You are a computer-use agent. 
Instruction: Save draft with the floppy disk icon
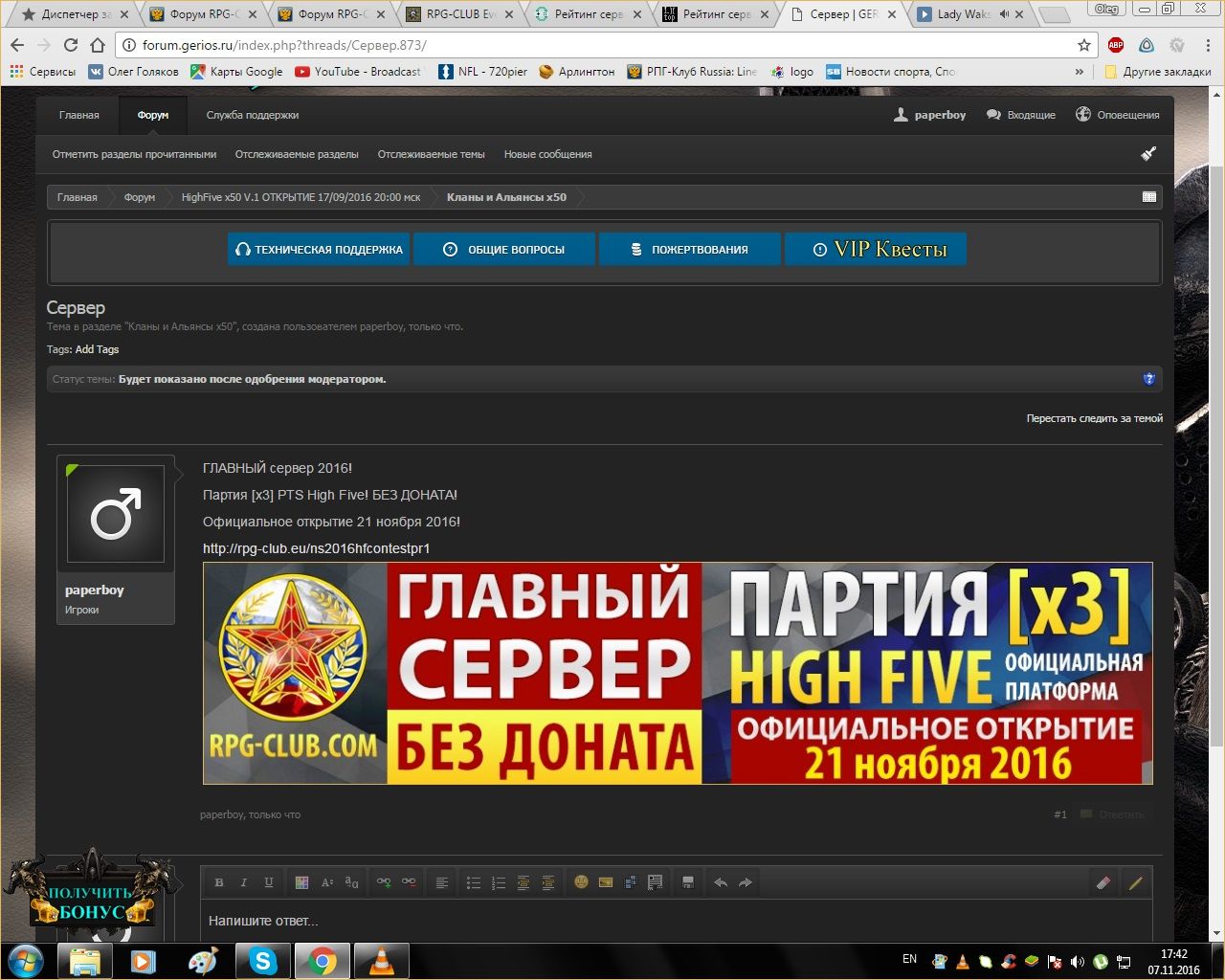[687, 882]
